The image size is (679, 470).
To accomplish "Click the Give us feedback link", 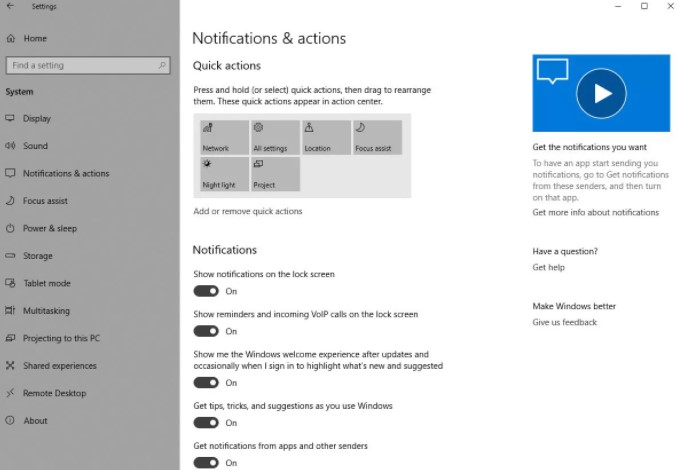I will (x=565, y=322).
